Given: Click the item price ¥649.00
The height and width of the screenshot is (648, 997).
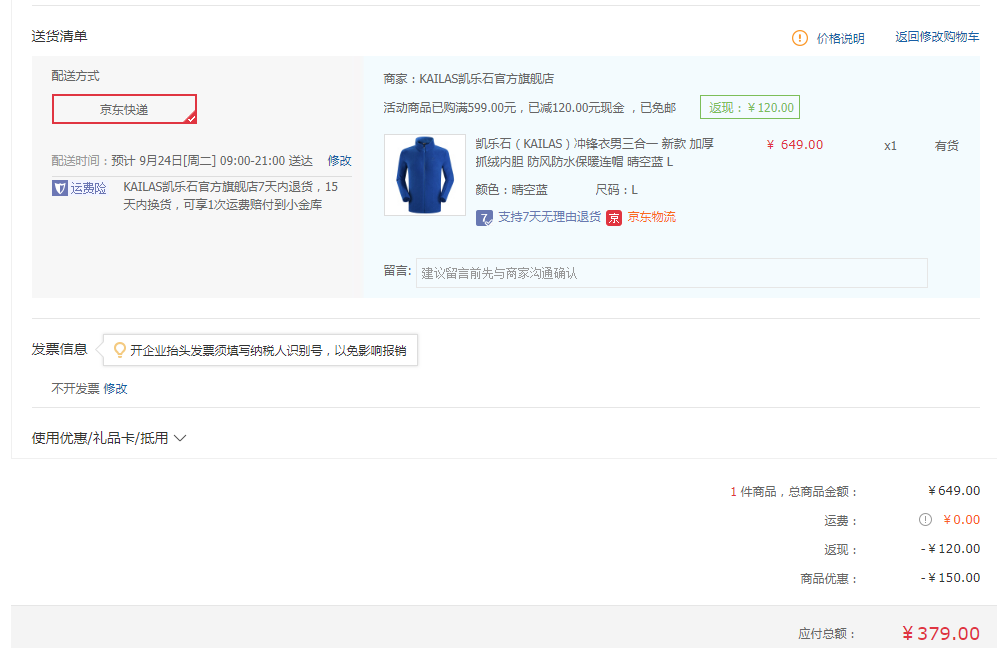Looking at the screenshot, I should coord(795,145).
